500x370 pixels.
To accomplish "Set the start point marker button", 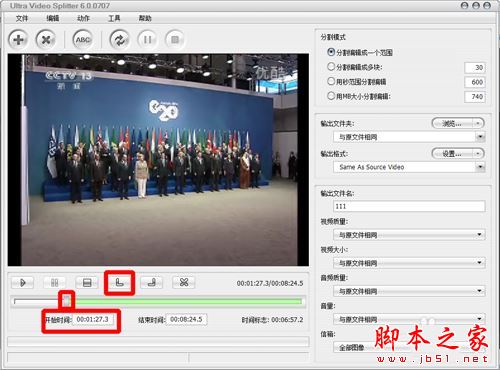I will tap(119, 283).
